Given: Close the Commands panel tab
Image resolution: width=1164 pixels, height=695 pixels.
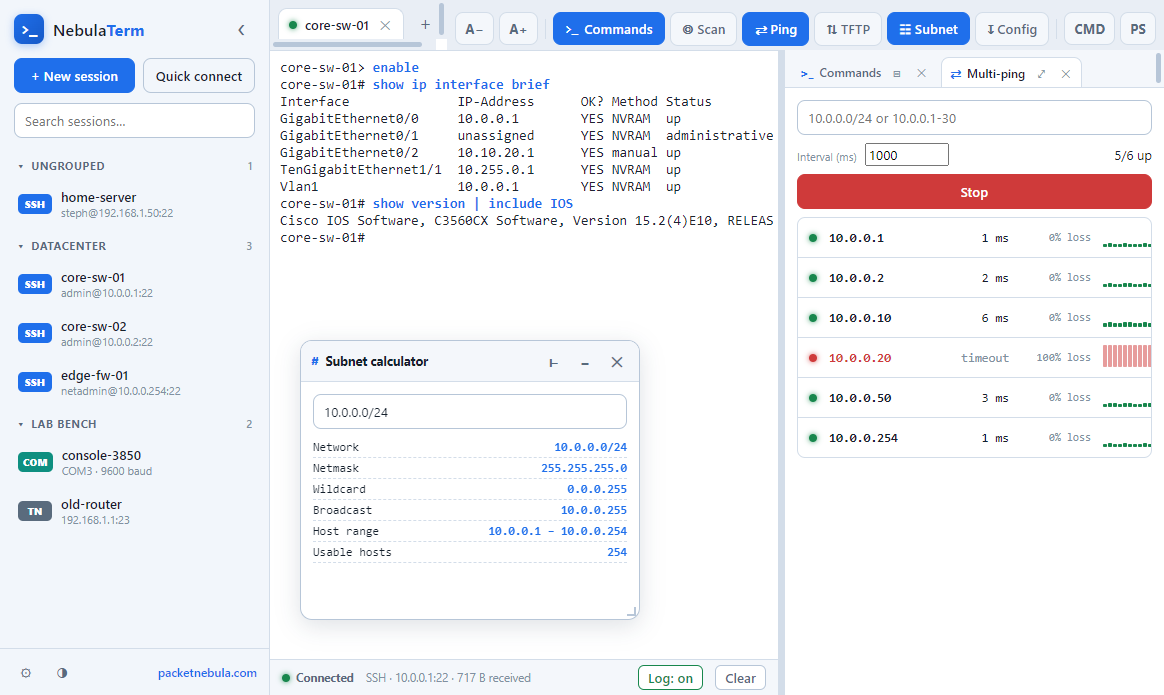Looking at the screenshot, I should (921, 73).
